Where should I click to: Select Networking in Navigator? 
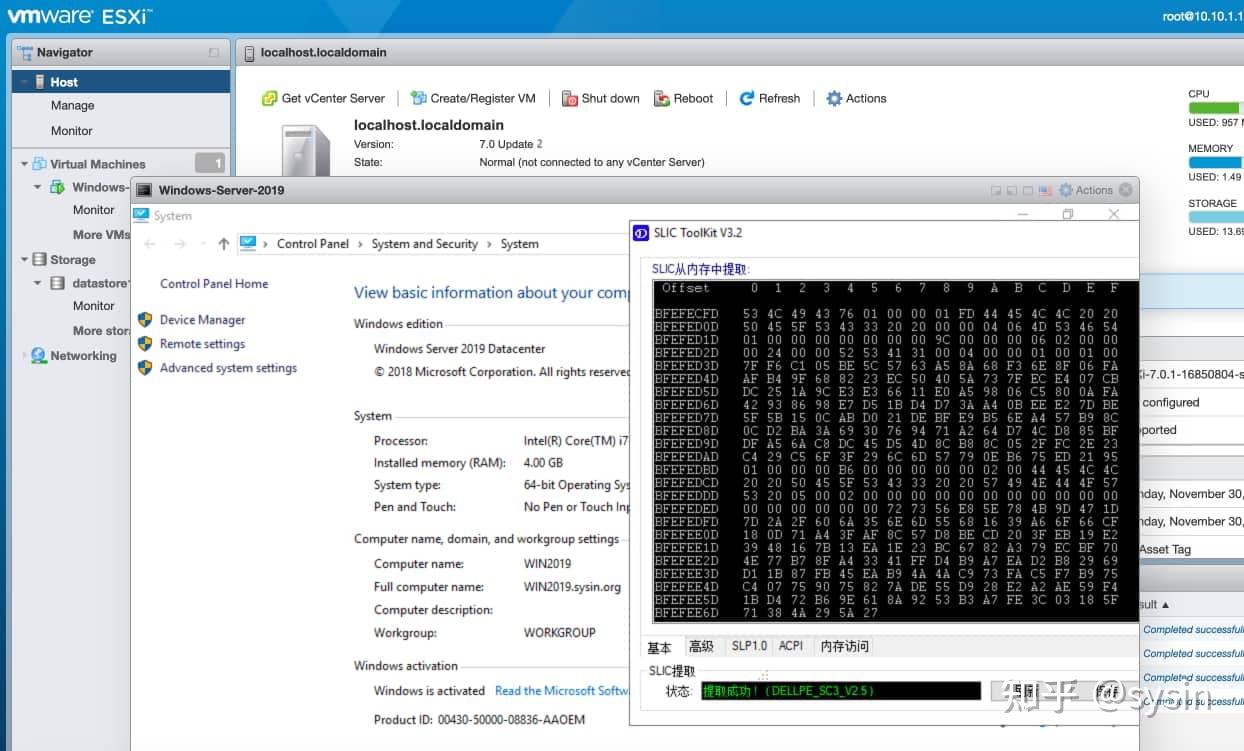(83, 356)
